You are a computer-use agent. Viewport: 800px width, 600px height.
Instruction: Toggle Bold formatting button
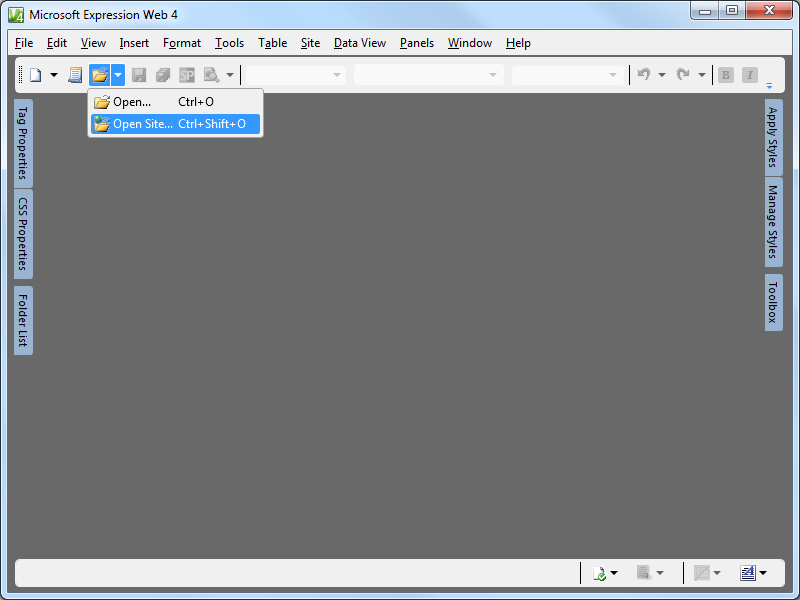(726, 75)
